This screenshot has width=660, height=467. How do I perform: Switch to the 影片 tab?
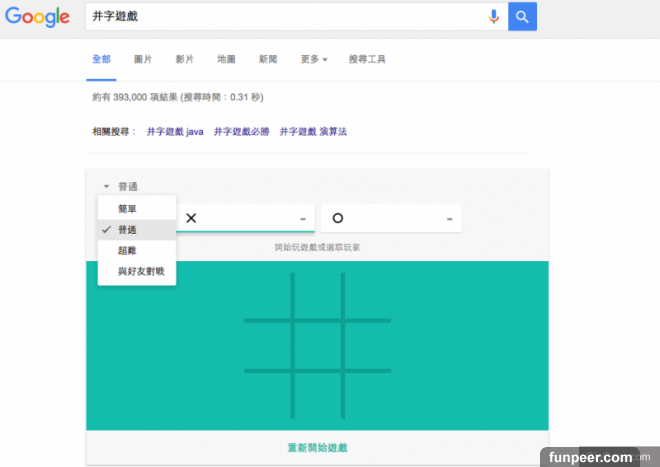click(184, 60)
